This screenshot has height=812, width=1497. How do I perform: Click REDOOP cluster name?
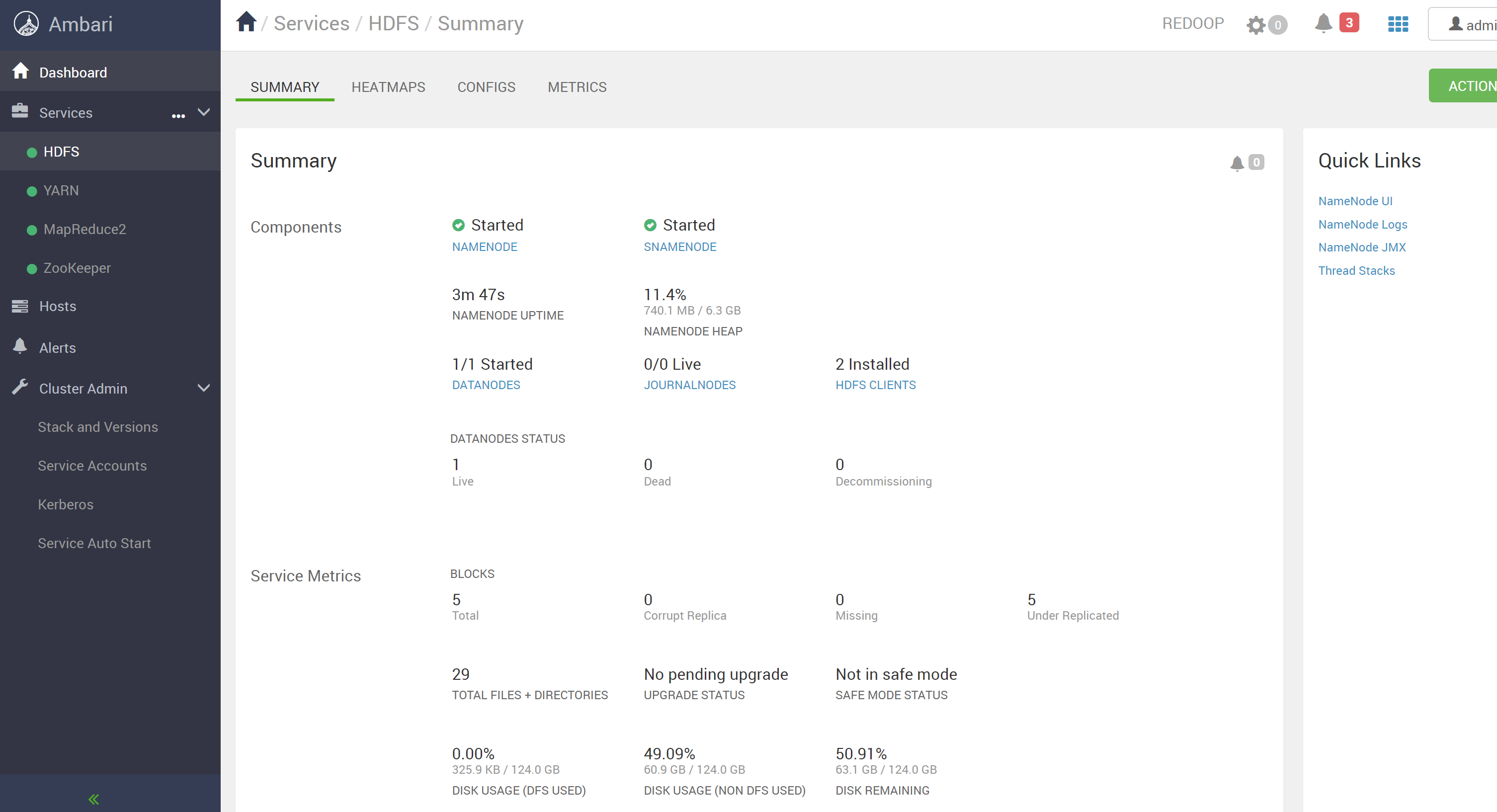tap(1192, 23)
